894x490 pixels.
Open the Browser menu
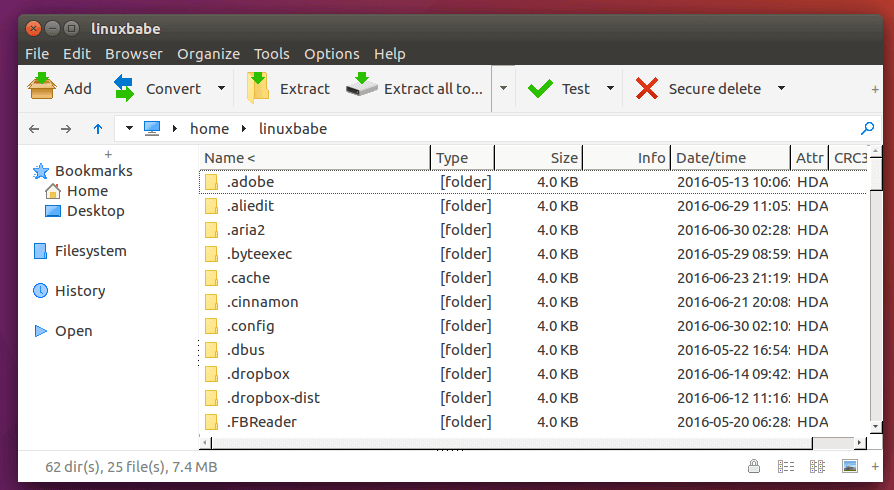tap(134, 54)
